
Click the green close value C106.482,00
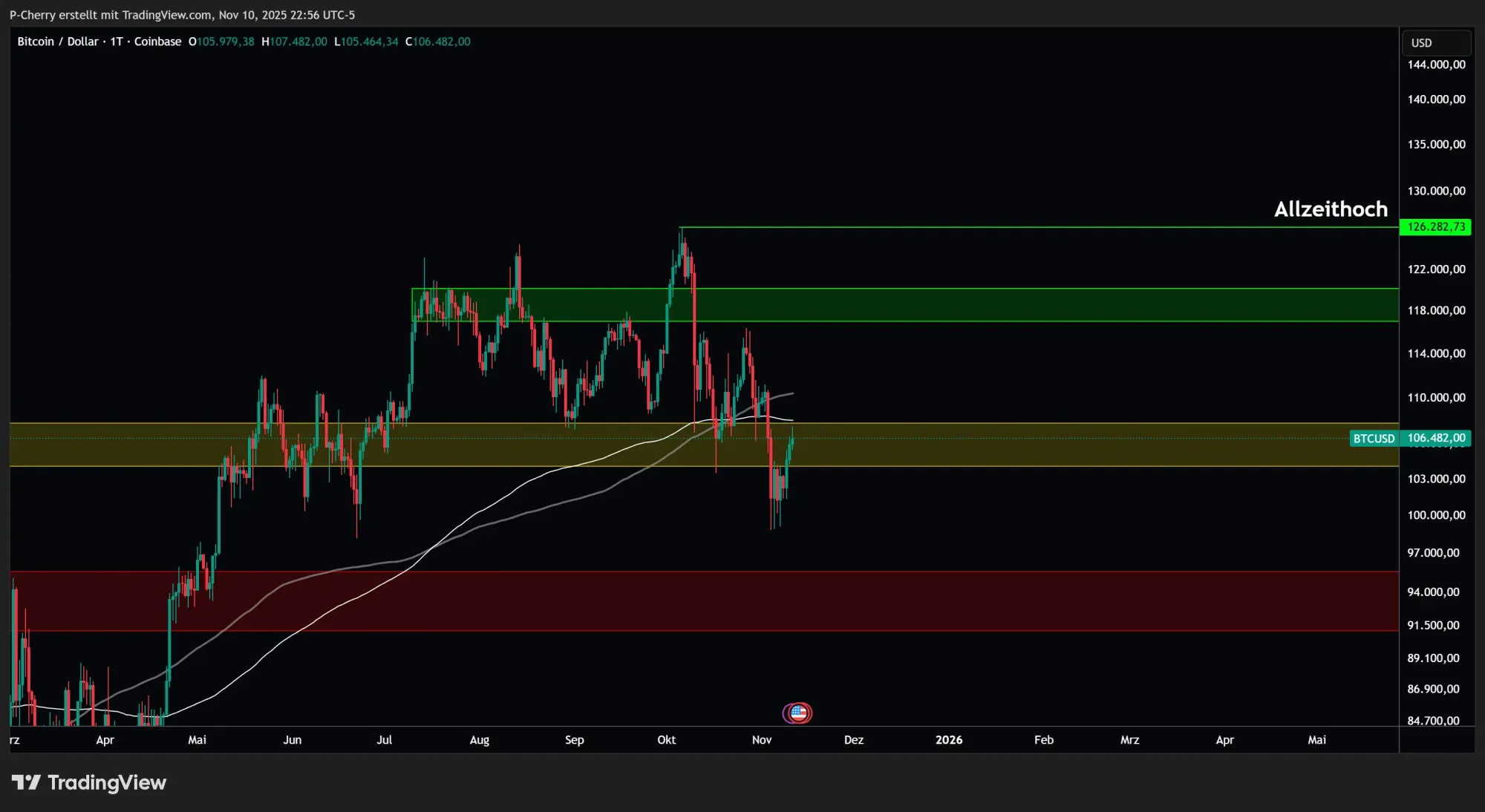click(x=438, y=42)
